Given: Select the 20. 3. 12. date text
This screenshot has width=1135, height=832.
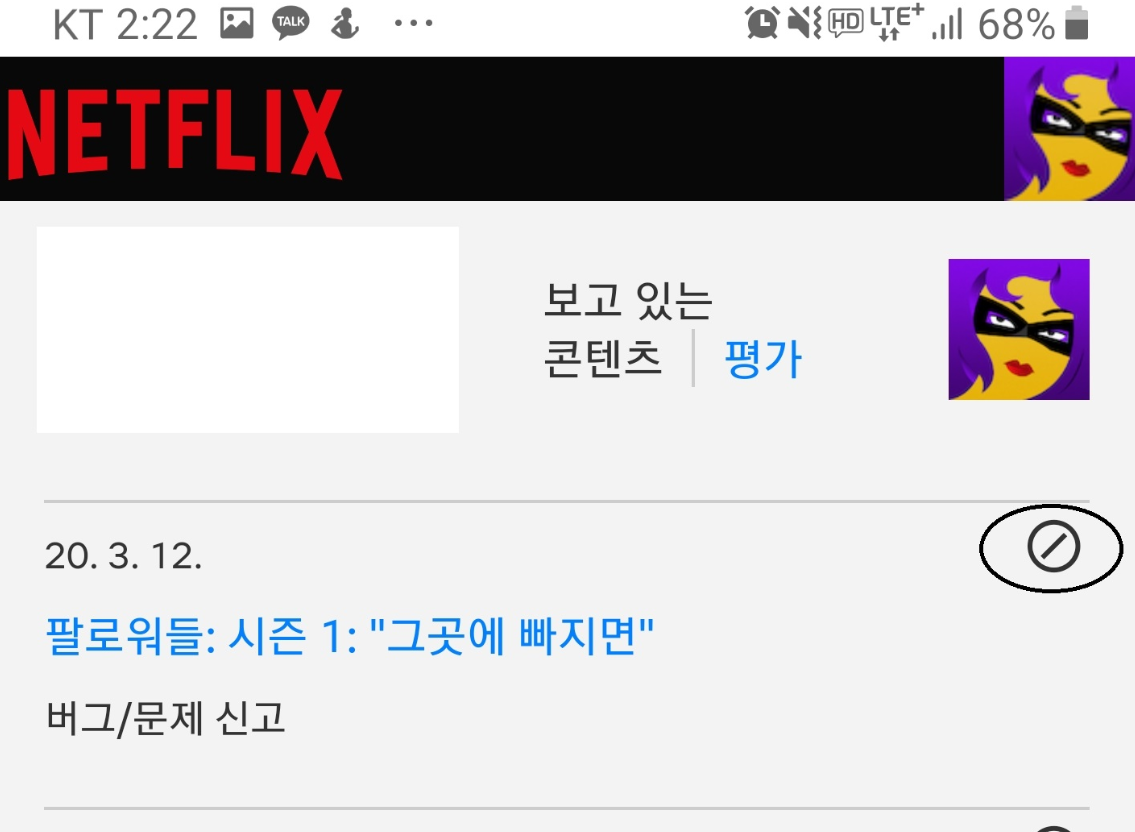Looking at the screenshot, I should coord(123,556).
